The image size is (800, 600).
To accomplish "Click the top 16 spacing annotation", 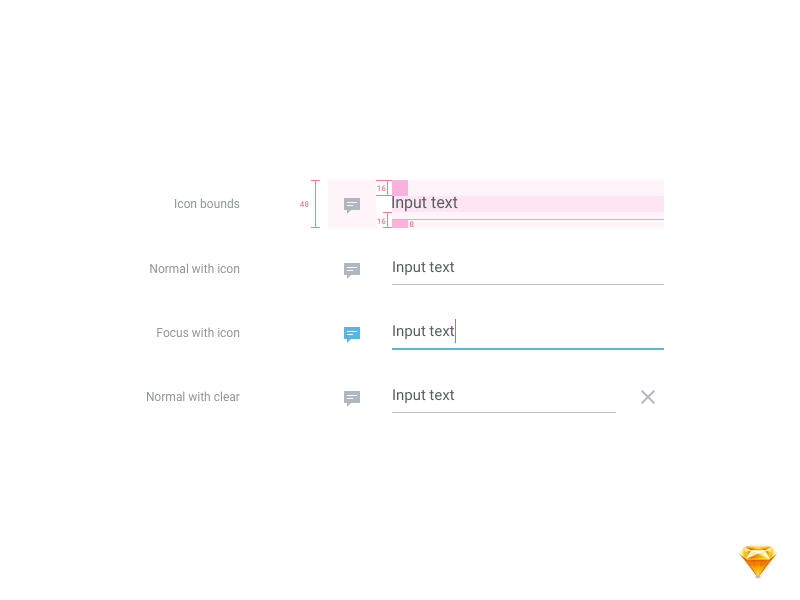I will pyautogui.click(x=381, y=188).
